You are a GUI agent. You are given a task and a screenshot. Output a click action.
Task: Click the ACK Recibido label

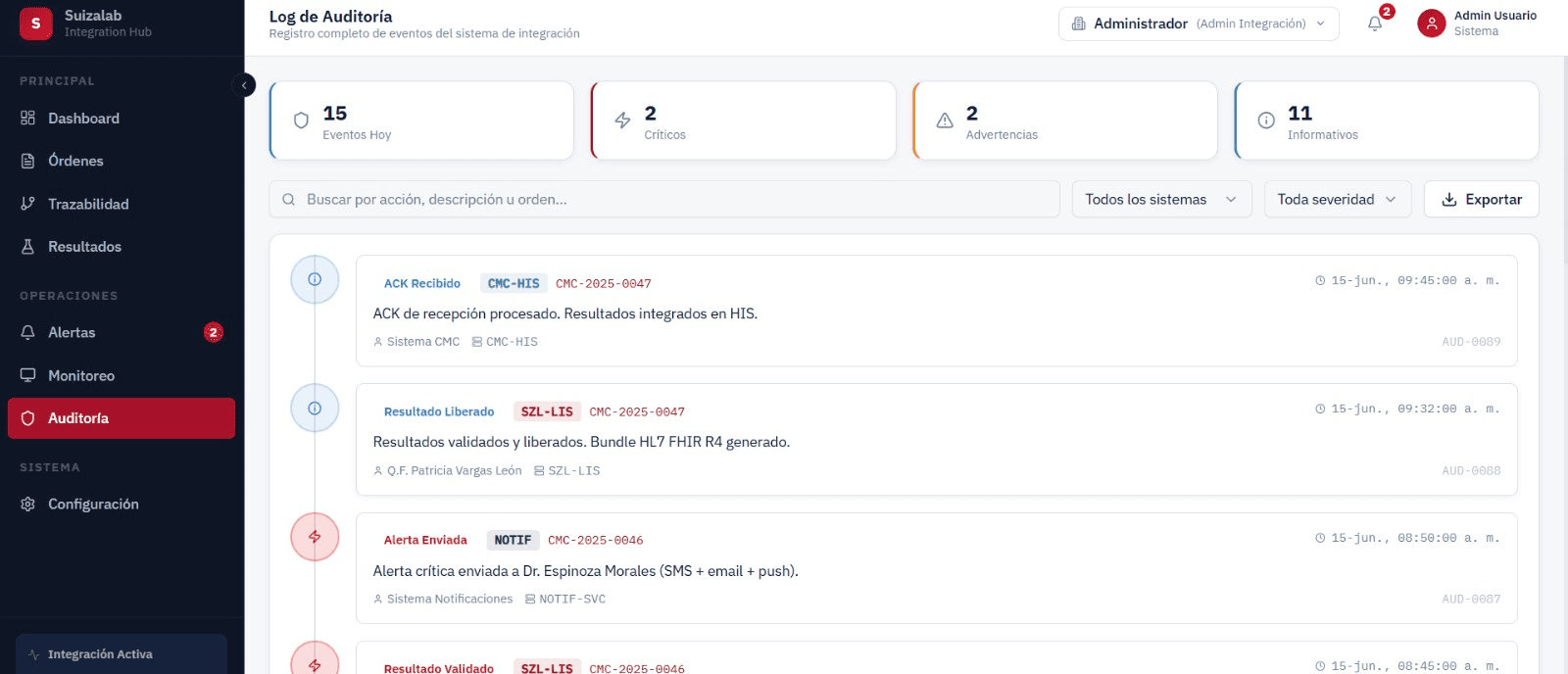(x=422, y=283)
